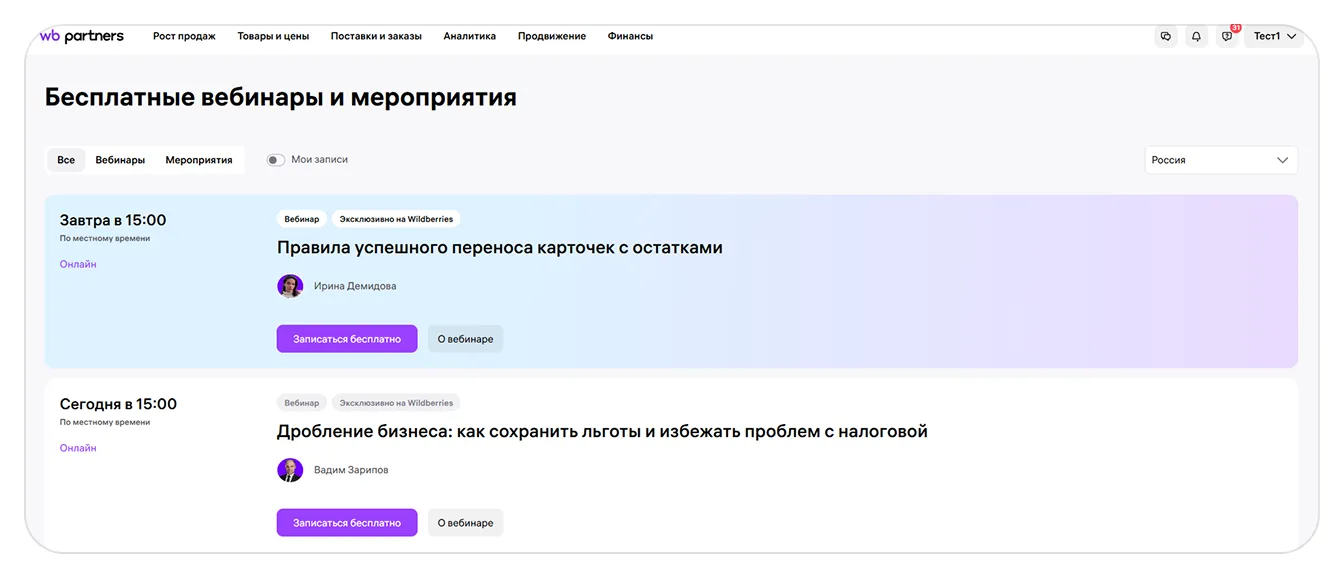The height and width of the screenshot is (578, 1344).
Task: Click Ирина Демидова's avatar photo
Action: [290, 286]
